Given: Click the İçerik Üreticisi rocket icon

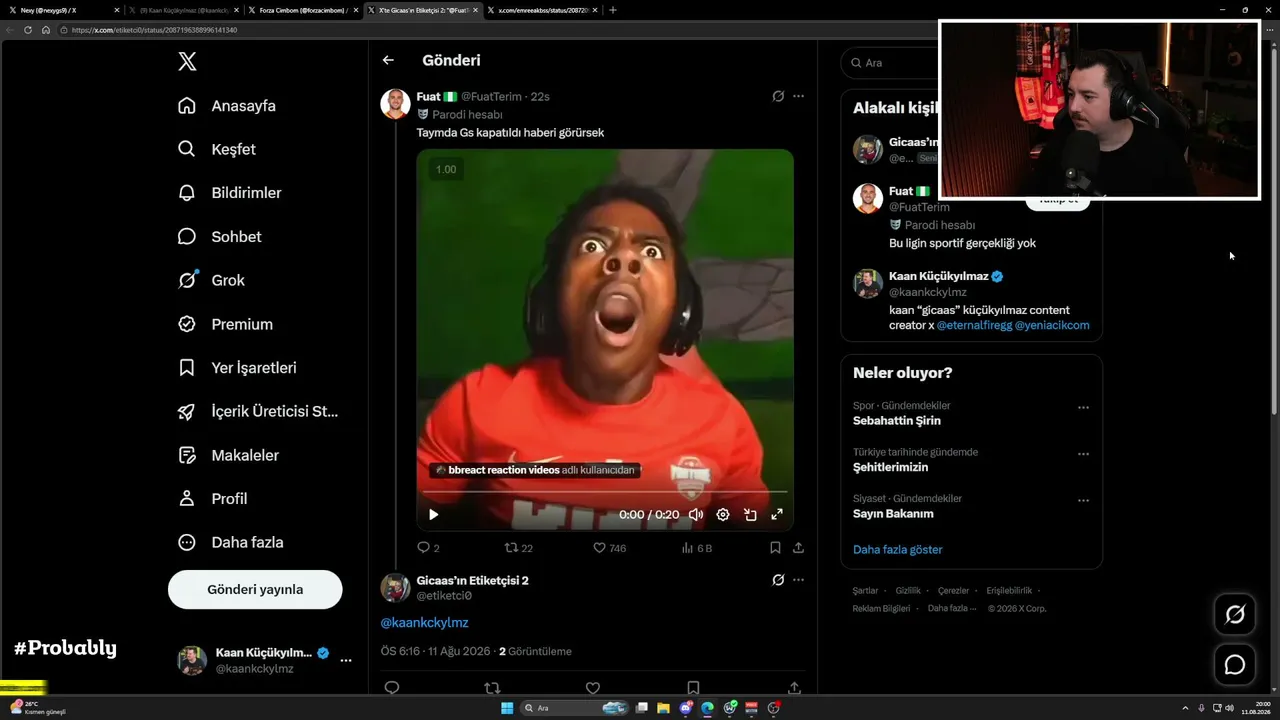Looking at the screenshot, I should pos(187,411).
